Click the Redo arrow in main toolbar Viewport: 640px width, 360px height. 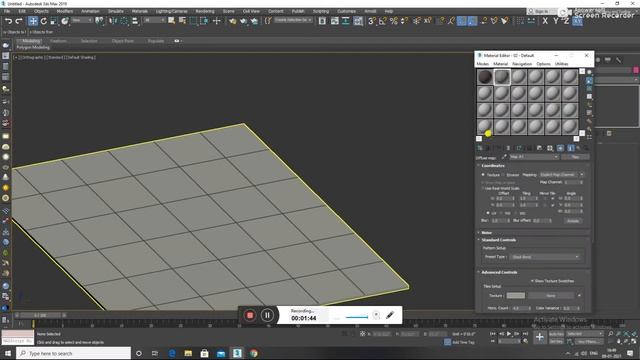point(18,21)
